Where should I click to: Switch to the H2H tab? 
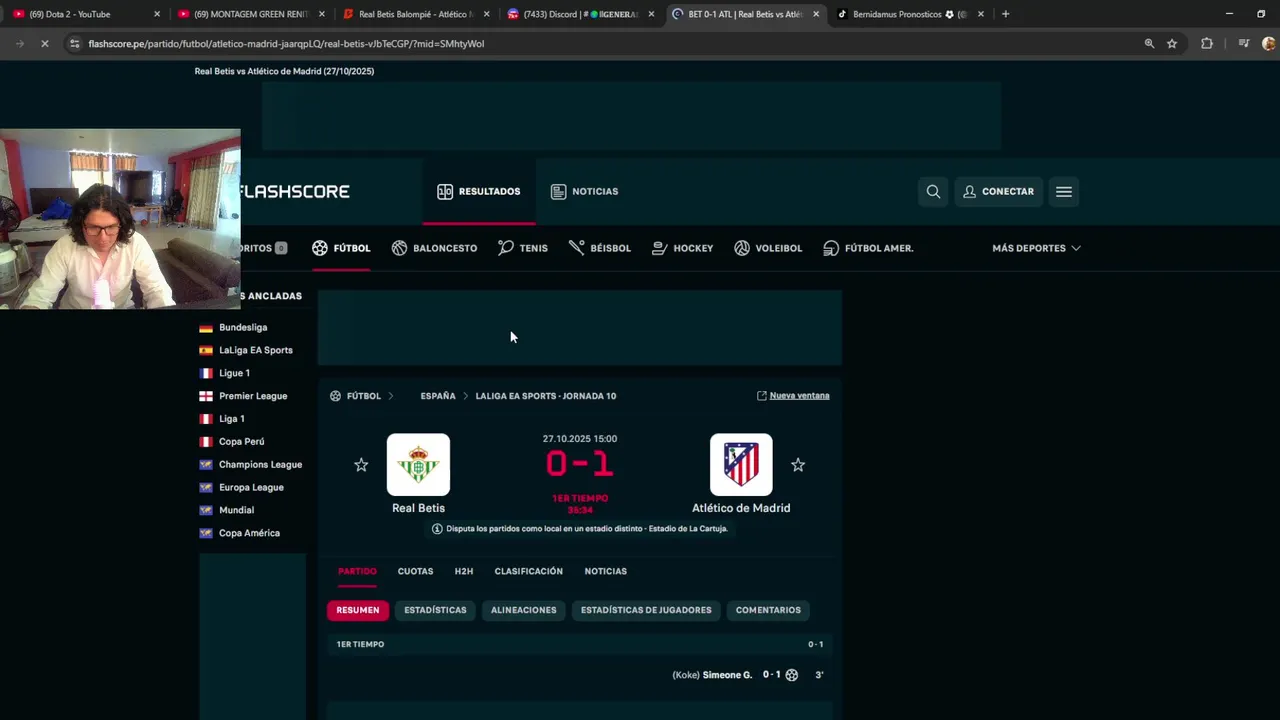pos(464,571)
